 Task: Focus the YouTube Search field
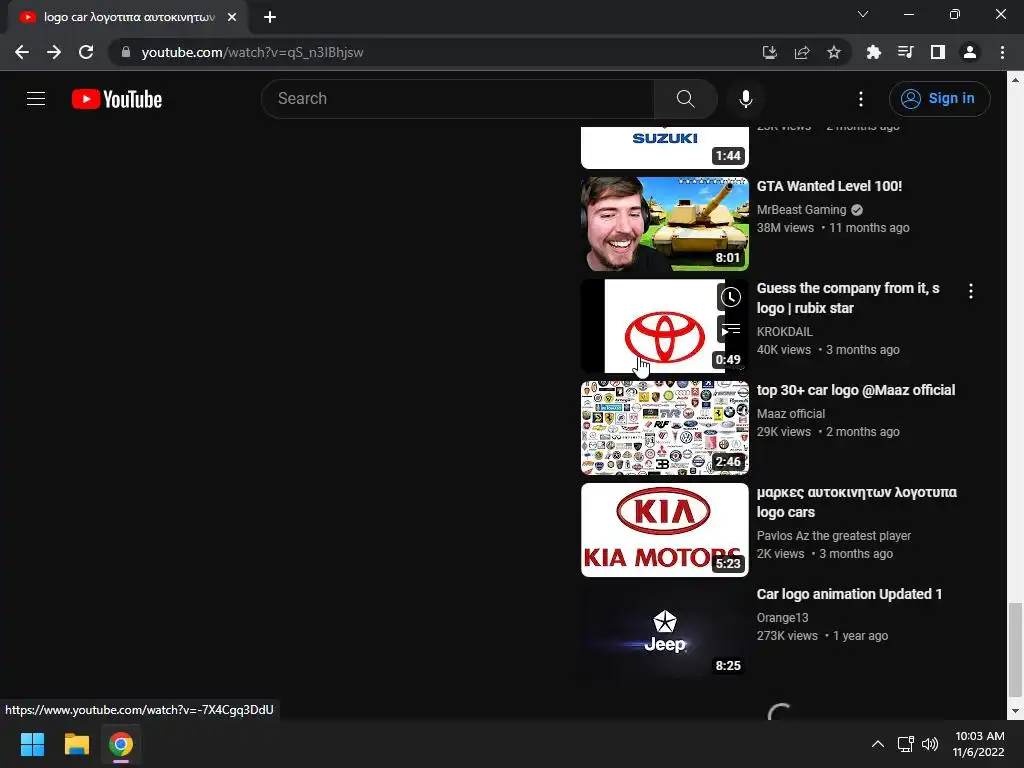point(458,99)
